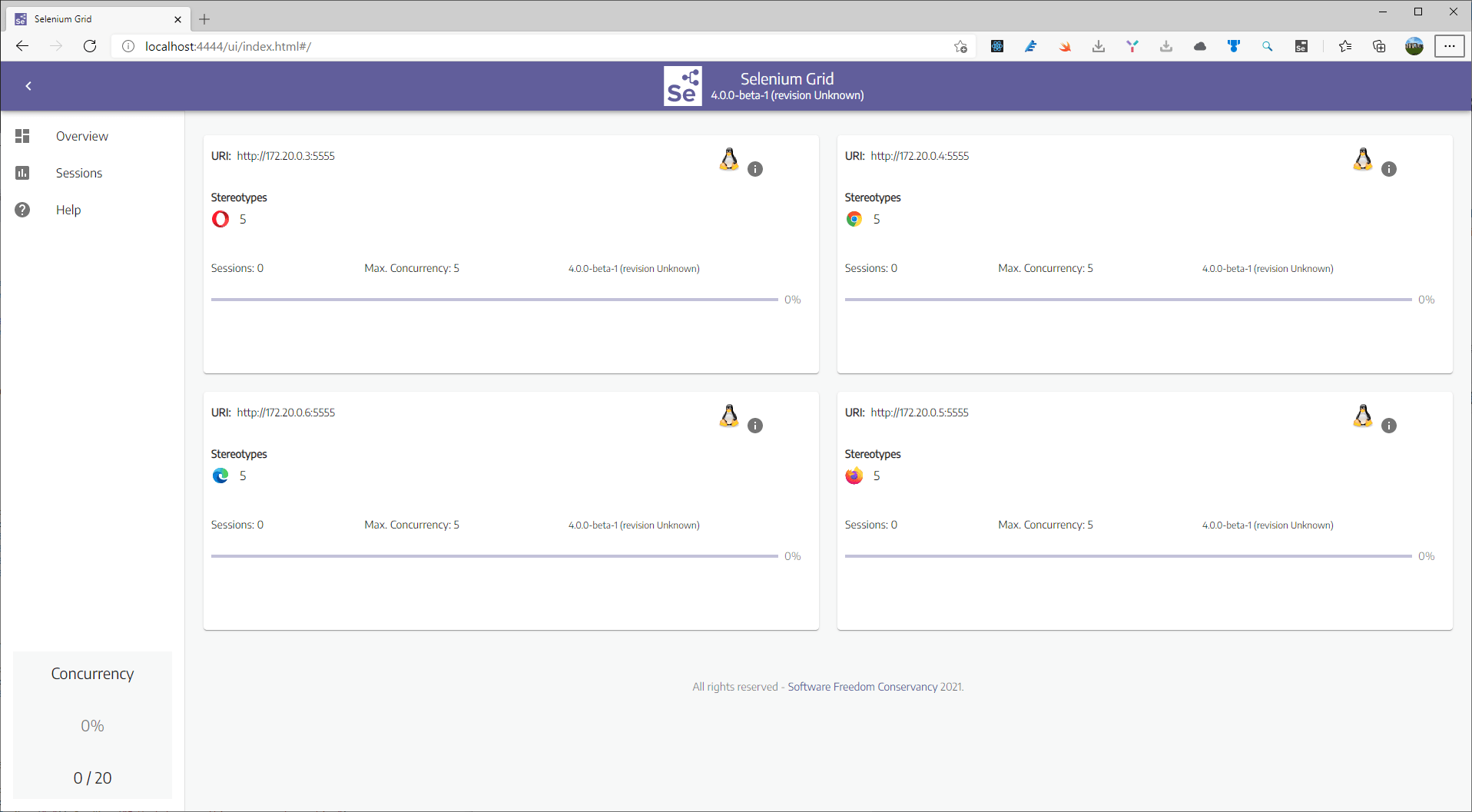1472x812 pixels.
Task: Select the Selenium Grid browser tab
Action: point(98,19)
